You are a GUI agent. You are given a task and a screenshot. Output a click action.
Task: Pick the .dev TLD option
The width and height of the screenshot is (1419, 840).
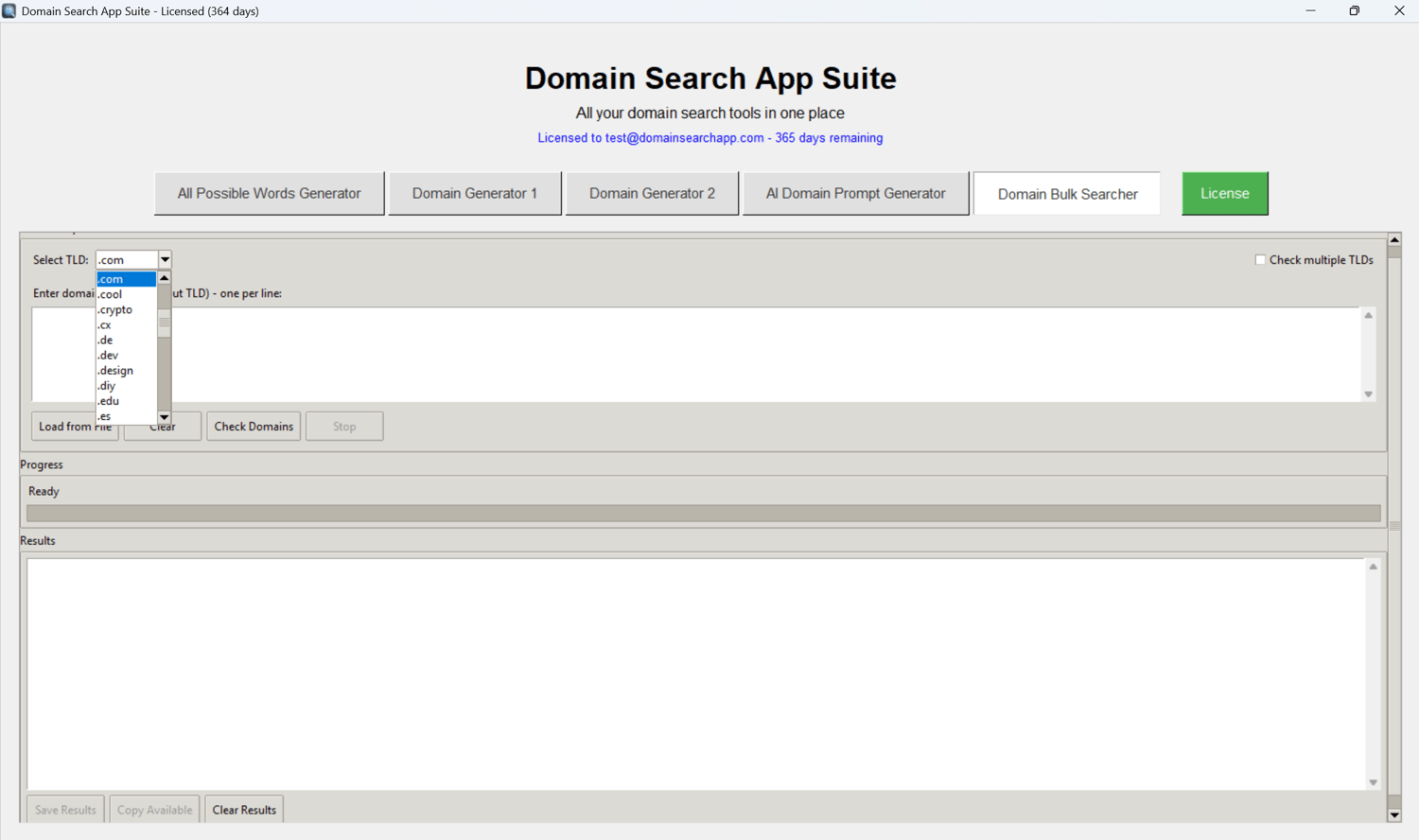pos(126,355)
